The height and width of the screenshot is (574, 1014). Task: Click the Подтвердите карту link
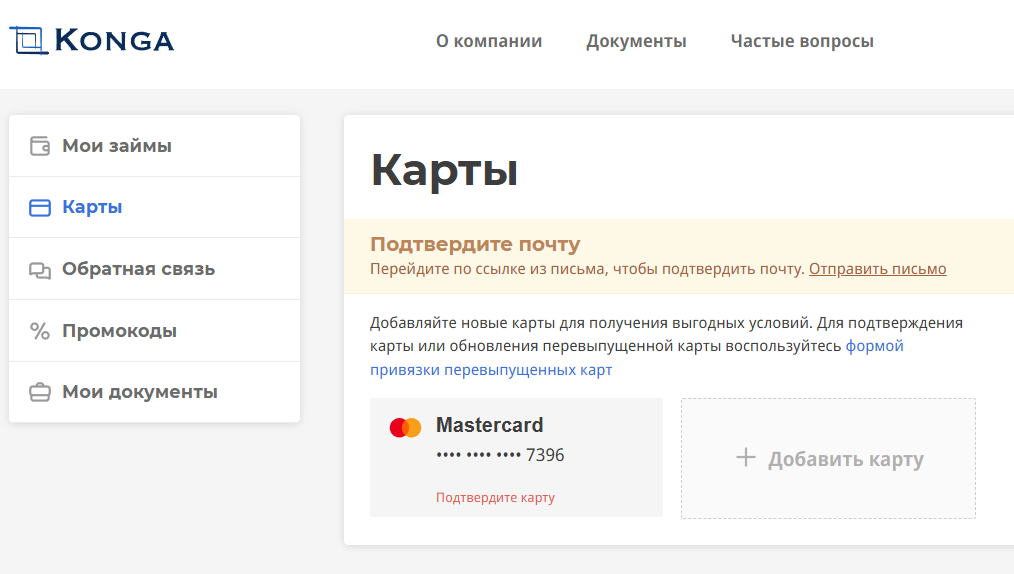[495, 497]
